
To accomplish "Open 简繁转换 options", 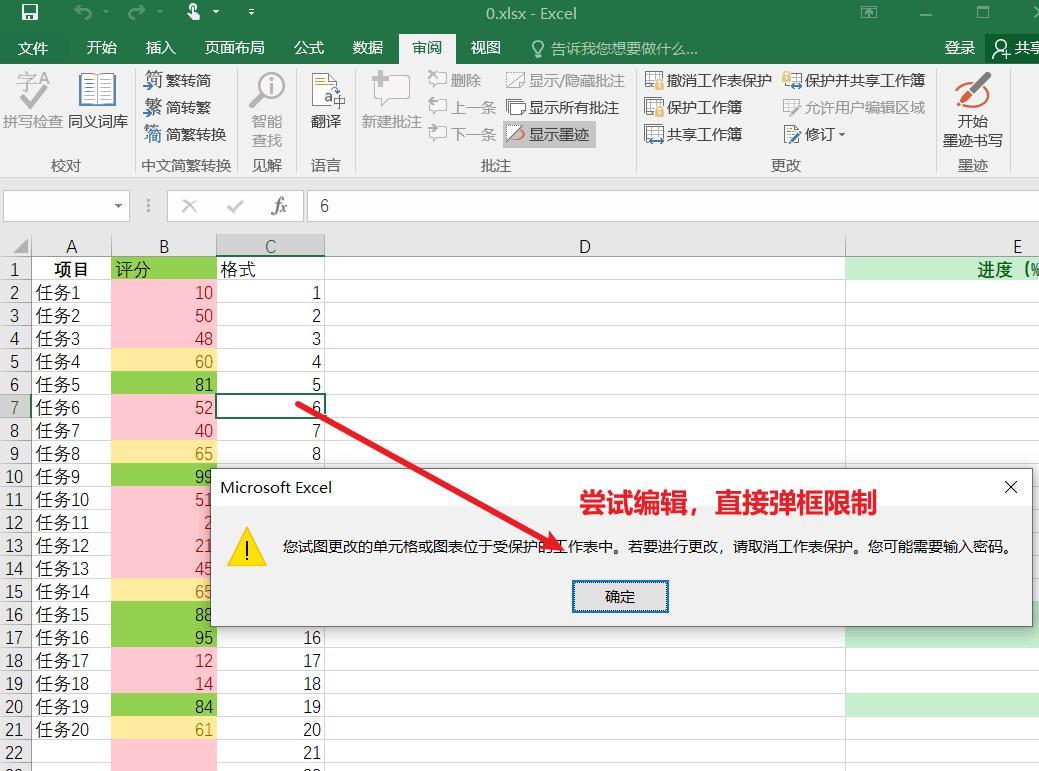I will pyautogui.click(x=186, y=134).
